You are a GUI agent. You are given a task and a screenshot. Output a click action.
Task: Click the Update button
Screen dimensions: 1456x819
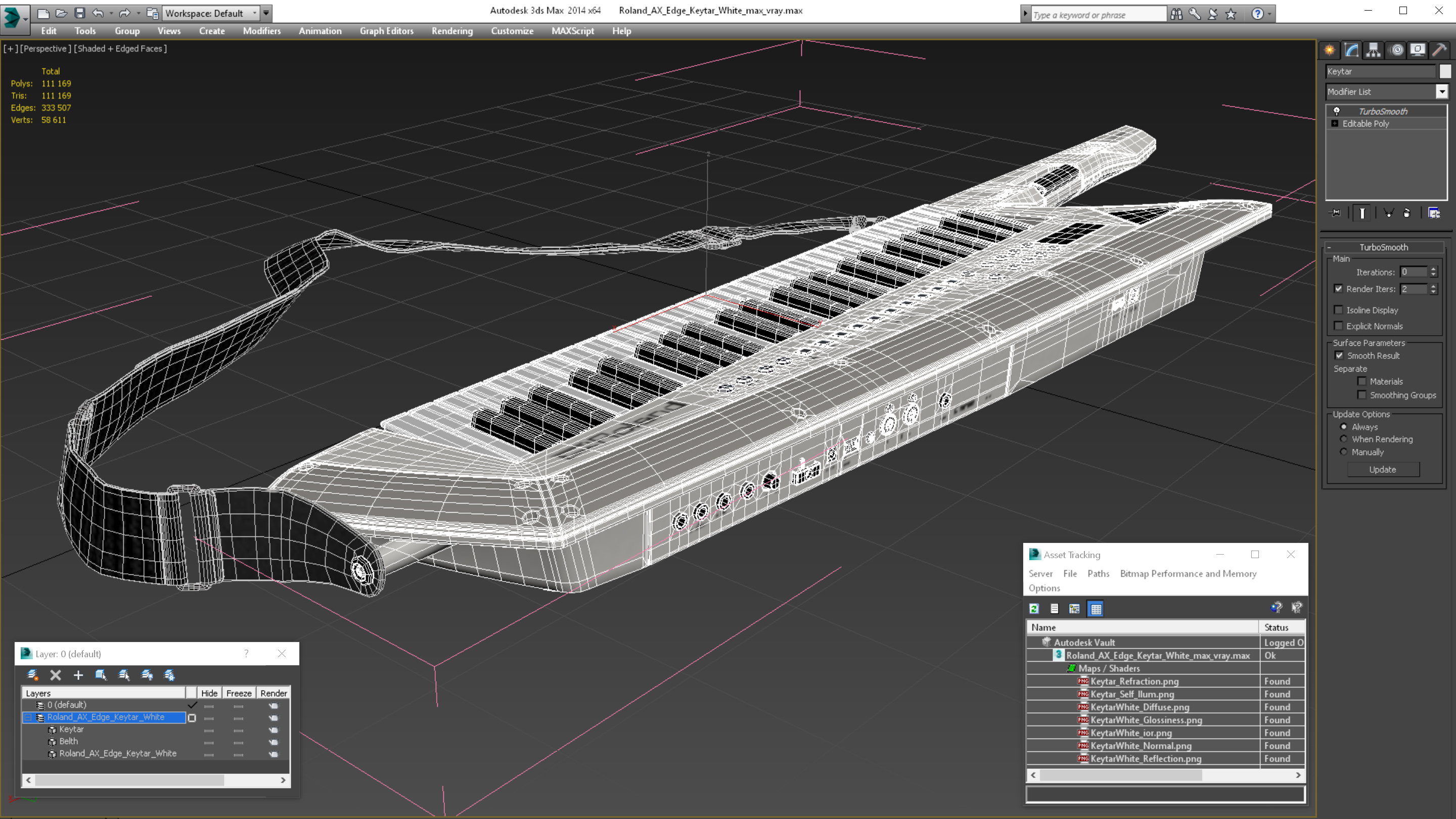pos(1383,470)
